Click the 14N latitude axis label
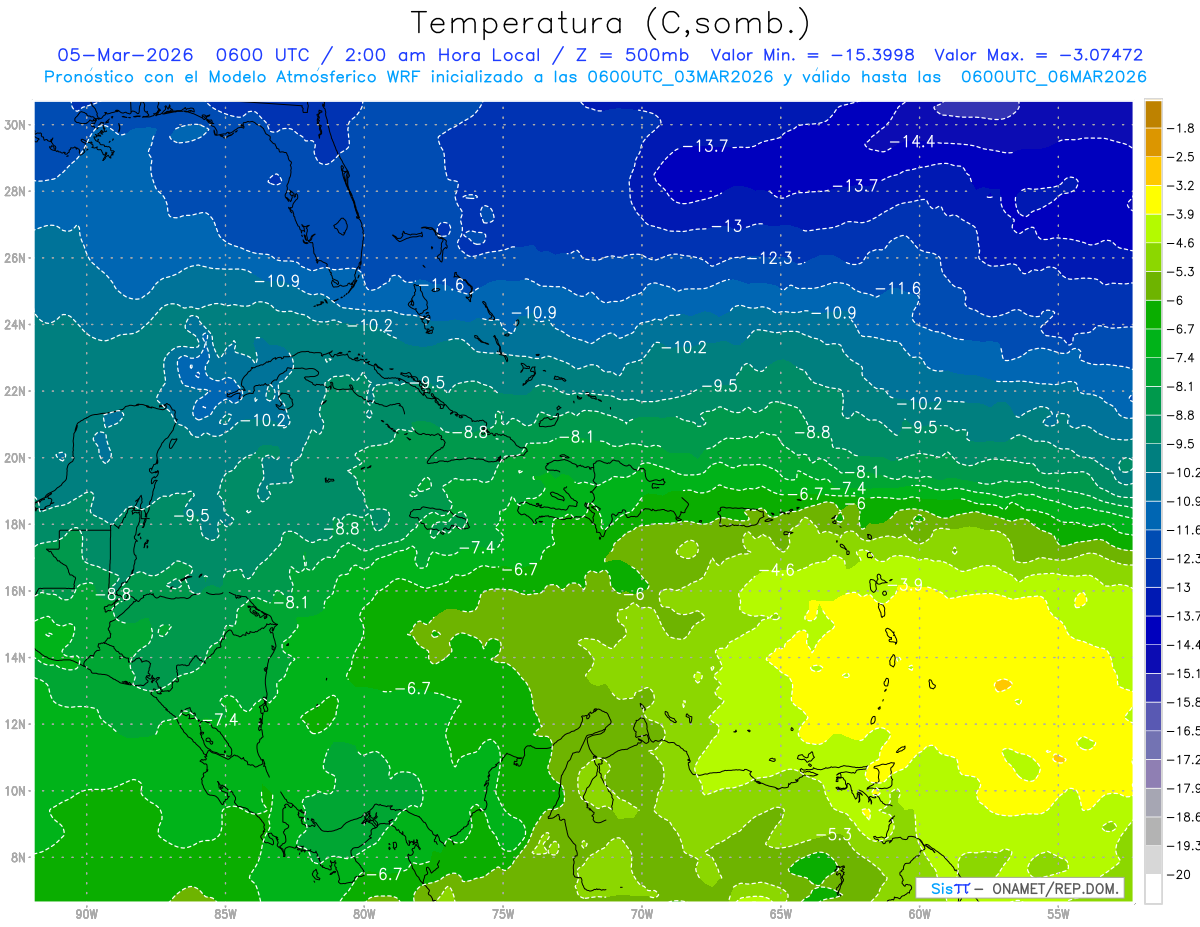 tap(17, 657)
